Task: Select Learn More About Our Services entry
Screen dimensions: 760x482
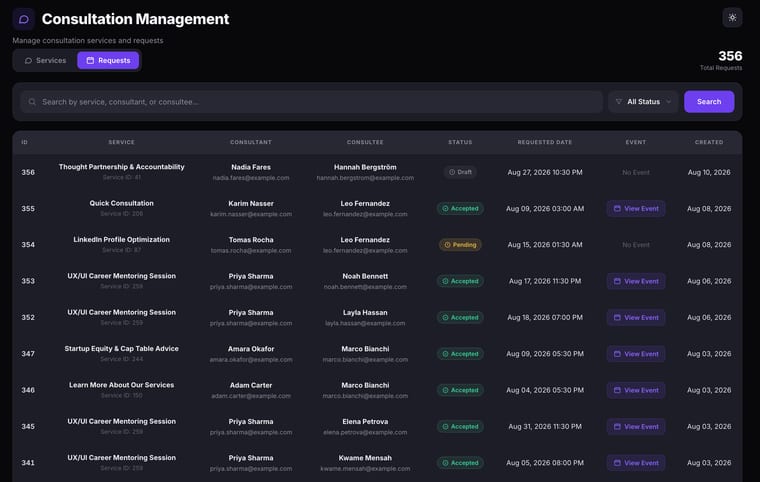Action: click(121, 385)
